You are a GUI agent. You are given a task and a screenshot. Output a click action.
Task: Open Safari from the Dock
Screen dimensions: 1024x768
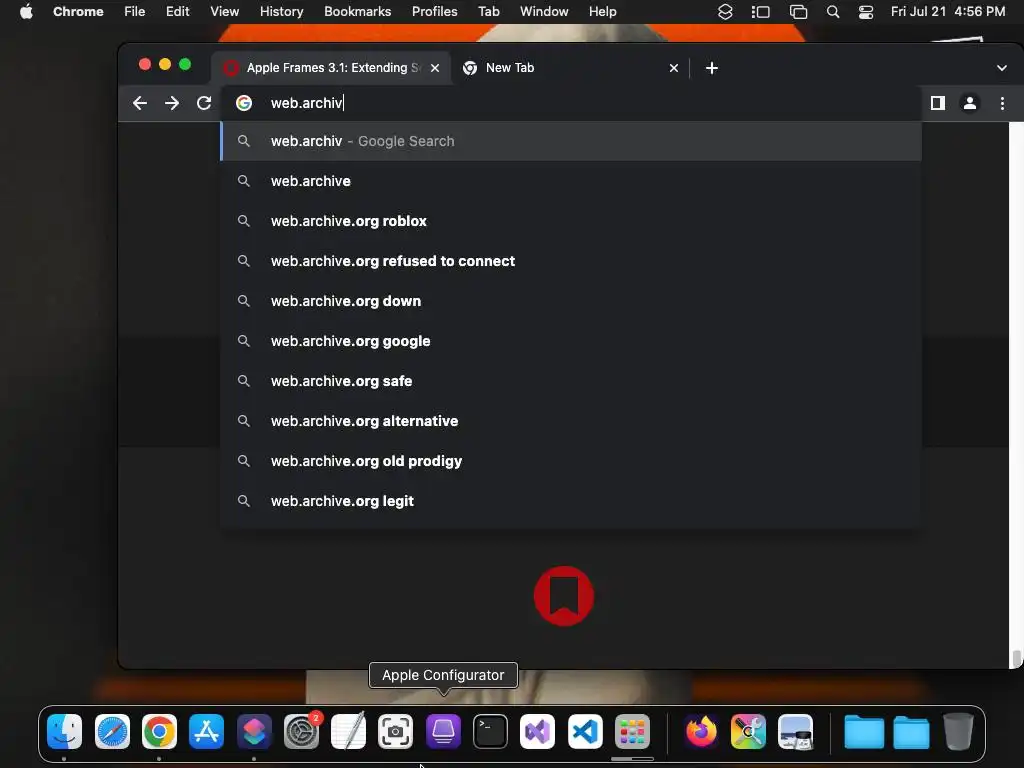pos(112,731)
